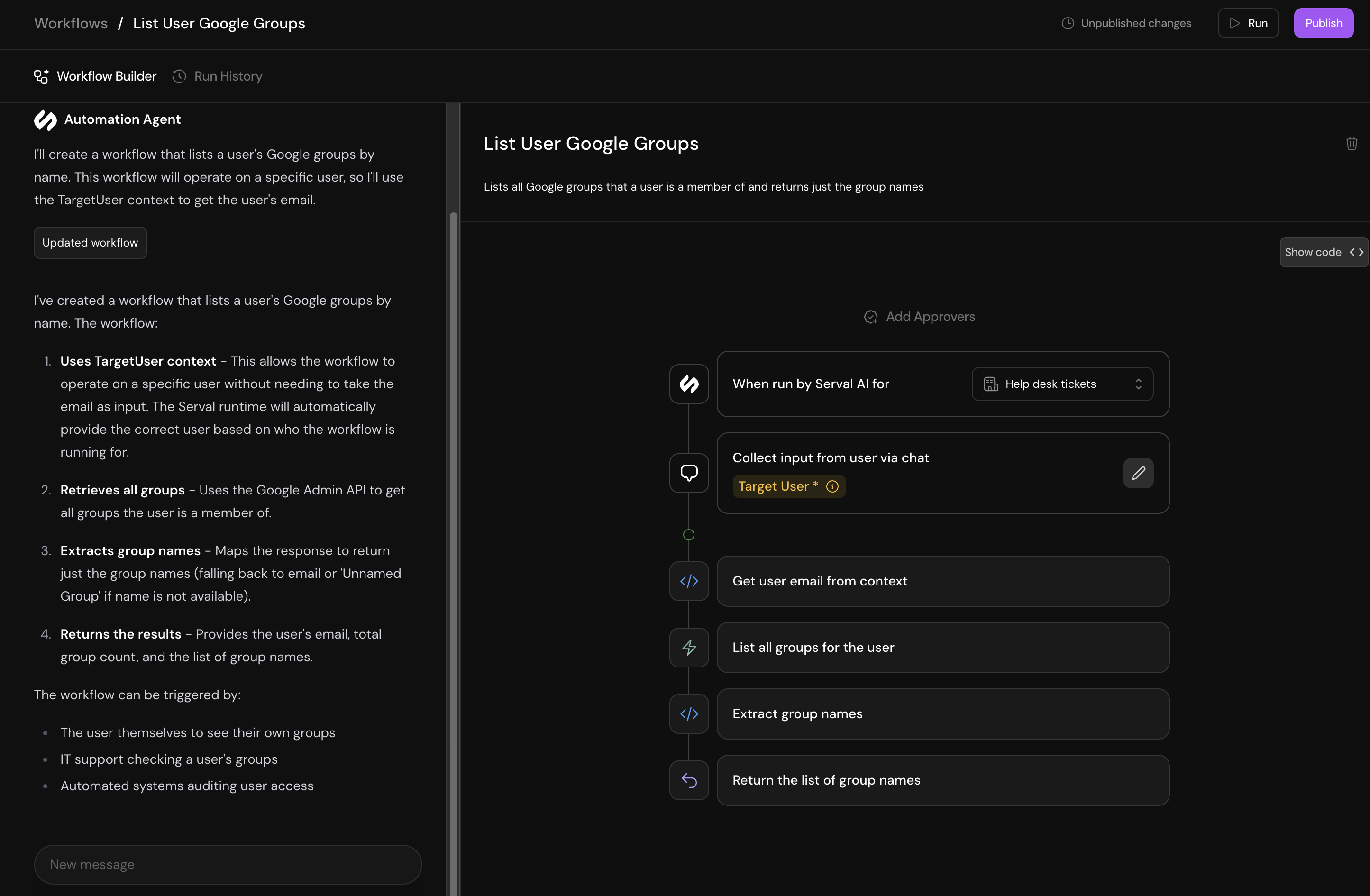Publish the workflow
This screenshot has height=896, width=1370.
1324,23
